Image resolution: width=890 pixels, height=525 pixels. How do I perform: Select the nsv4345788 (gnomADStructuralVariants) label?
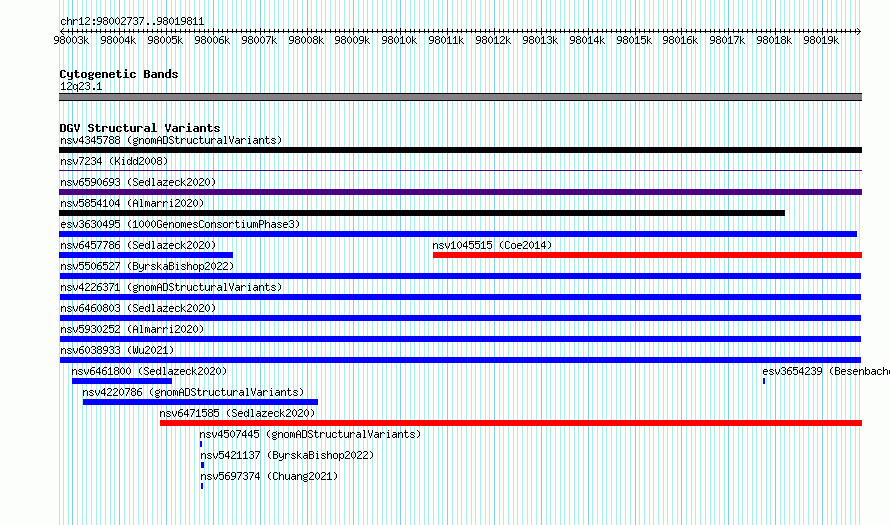tap(171, 140)
